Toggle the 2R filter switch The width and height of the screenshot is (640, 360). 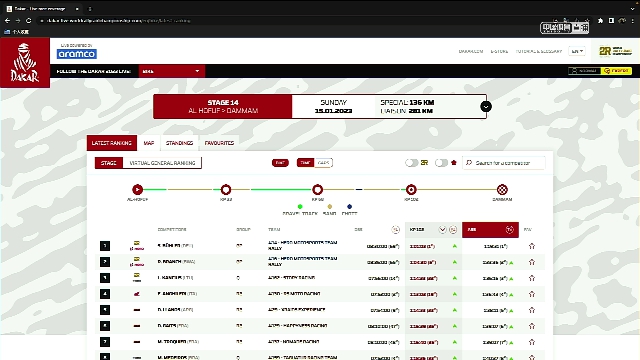(x=411, y=163)
